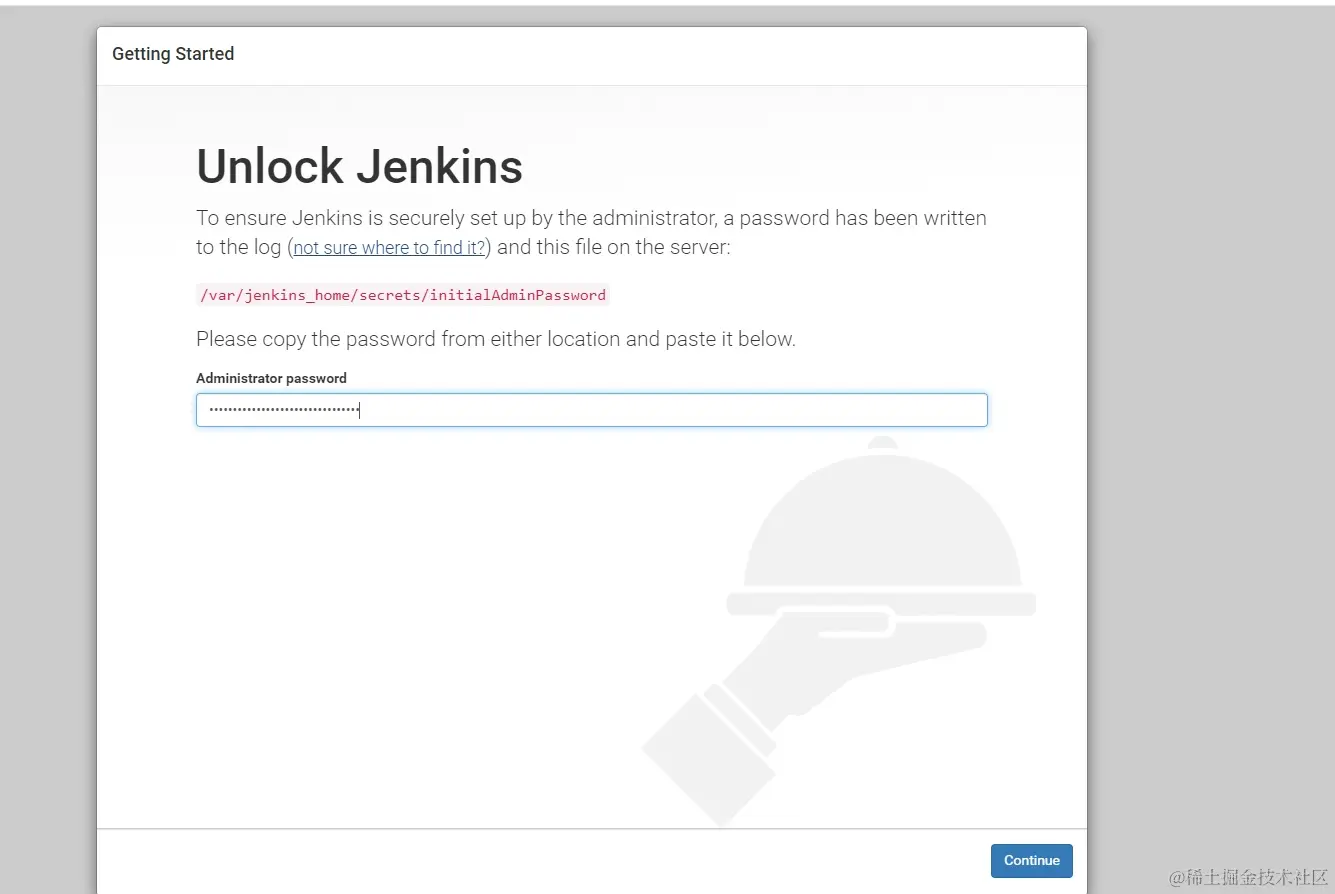Image resolution: width=1335 pixels, height=894 pixels.
Task: Click the underlined help hyperlink in the paragraph
Action: point(388,247)
